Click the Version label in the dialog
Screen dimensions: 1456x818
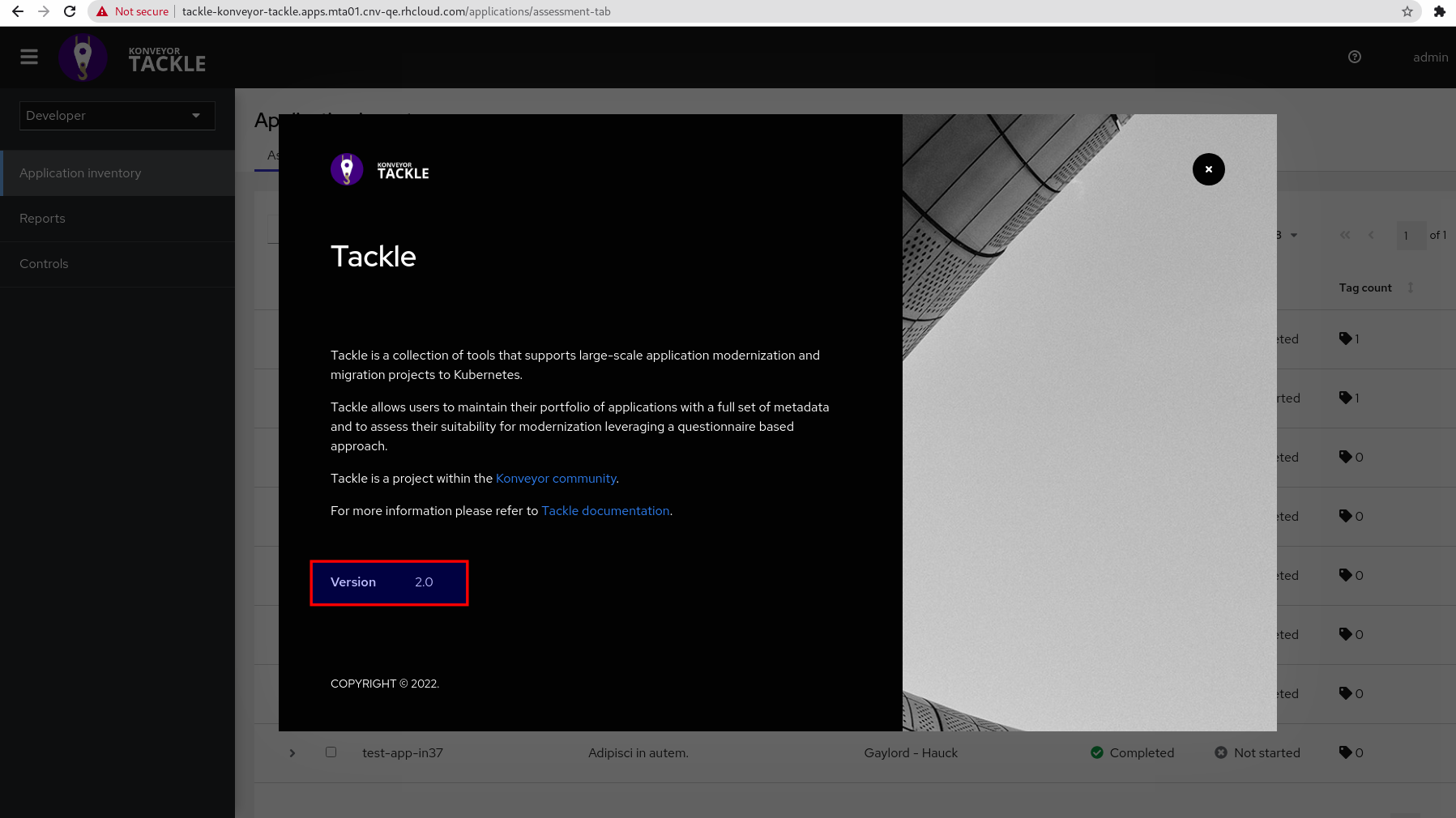(x=353, y=582)
